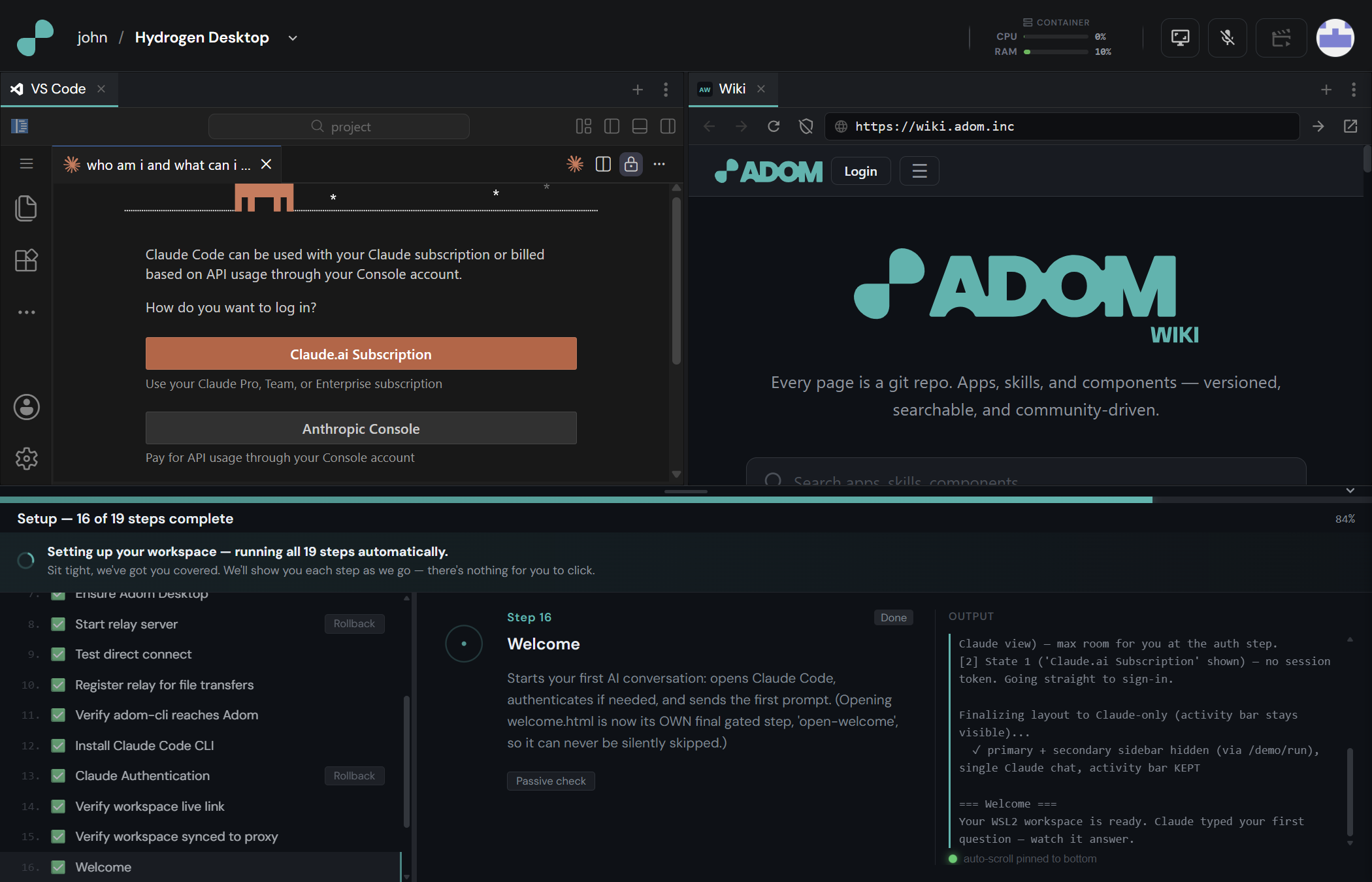The width and height of the screenshot is (1372, 882).
Task: Switch to the Wiki tab
Action: [732, 89]
